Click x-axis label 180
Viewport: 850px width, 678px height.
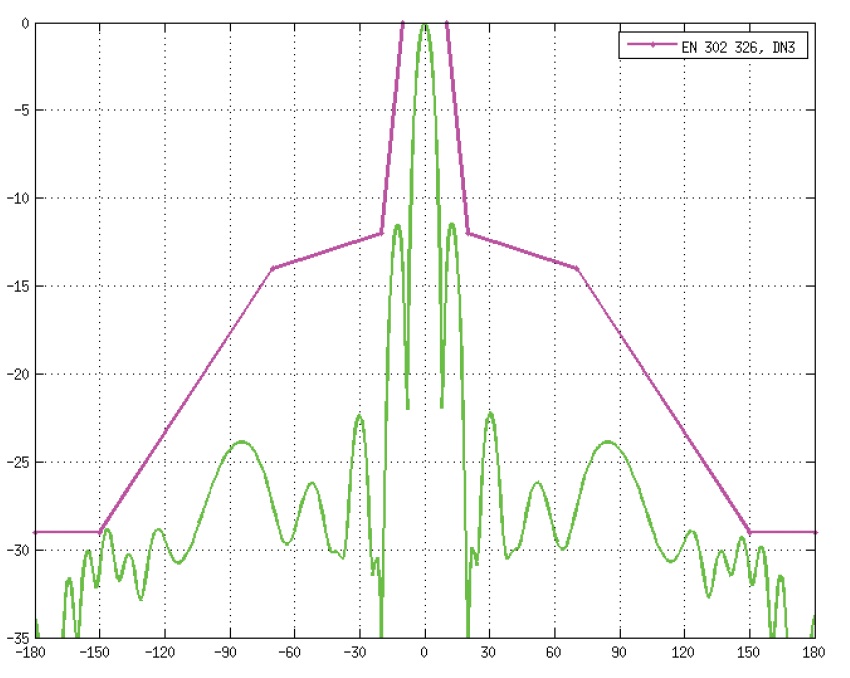814,653
